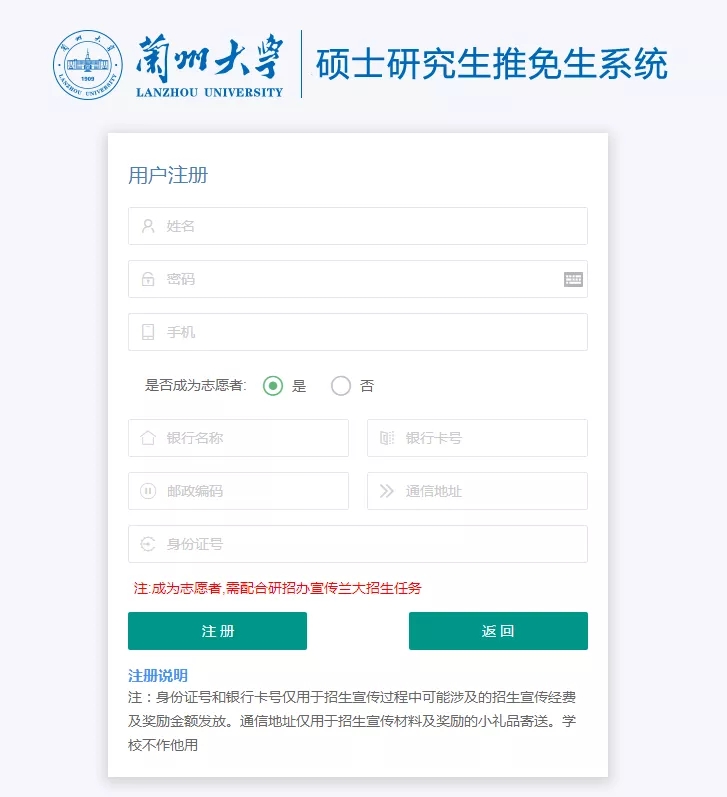Click the person icon in the 姓名 field
Viewport: 727px width, 797px height.
(148, 226)
